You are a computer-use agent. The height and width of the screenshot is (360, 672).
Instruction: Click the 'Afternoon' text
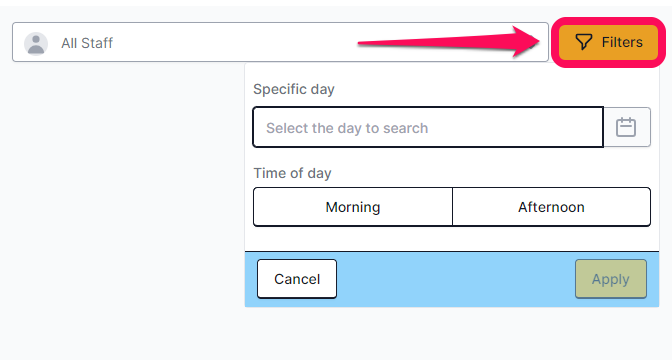551,207
